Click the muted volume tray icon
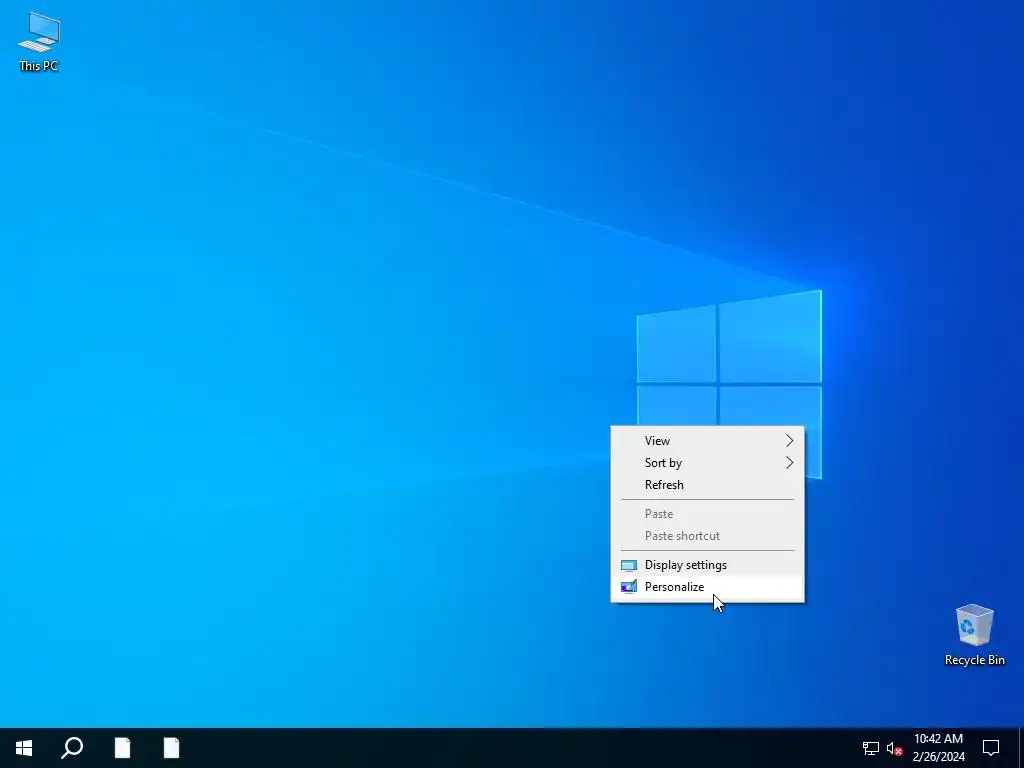1024x768 pixels. click(894, 748)
